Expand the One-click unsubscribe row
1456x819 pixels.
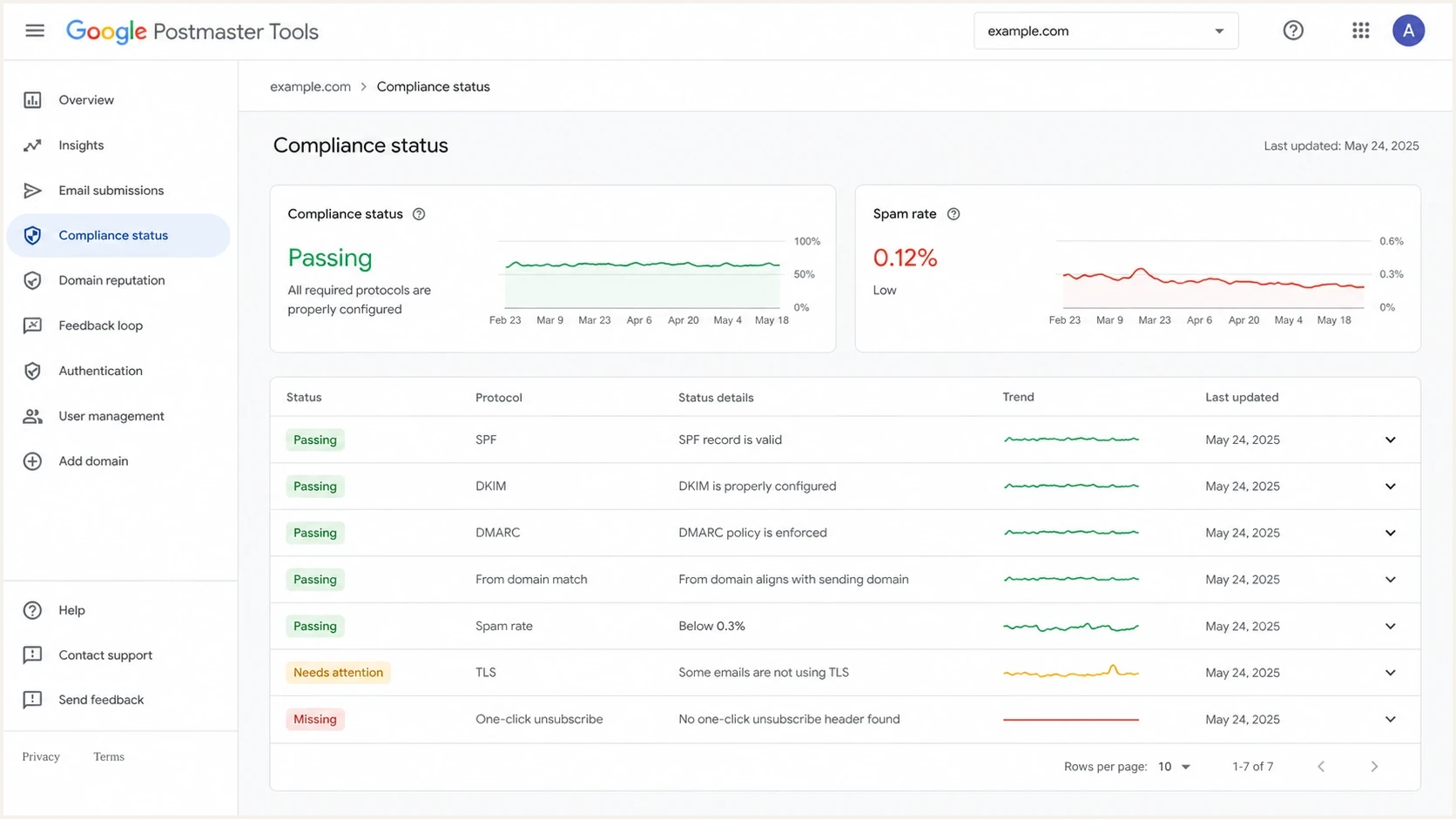(x=1391, y=720)
